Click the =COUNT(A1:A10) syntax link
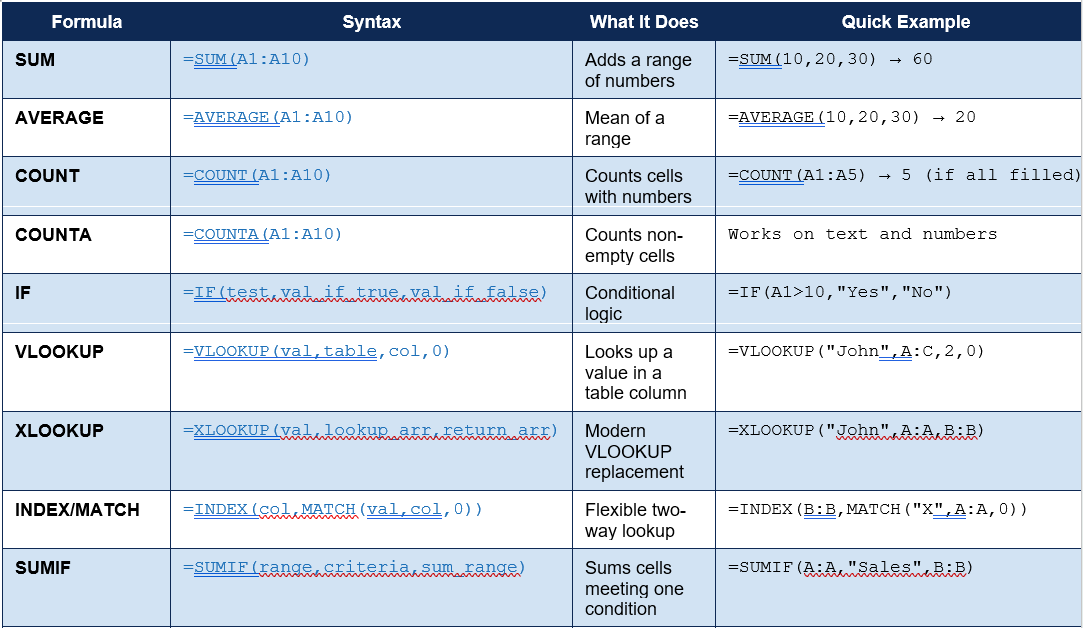1083x628 pixels. pos(257,175)
